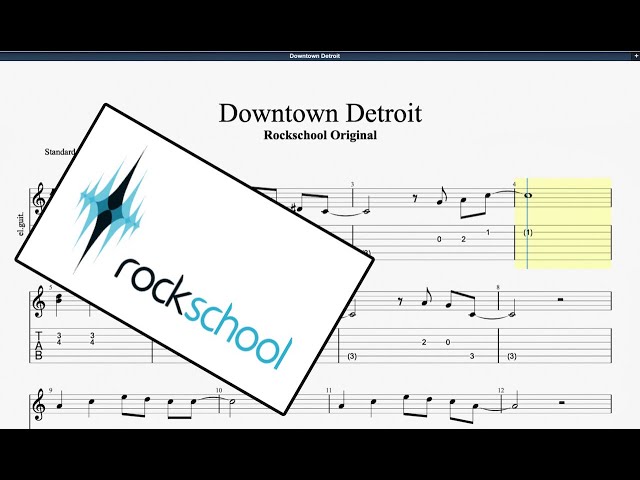Image resolution: width=640 pixels, height=480 pixels.
Task: Select the whole note in highlighted measure 4
Action: pos(528,196)
